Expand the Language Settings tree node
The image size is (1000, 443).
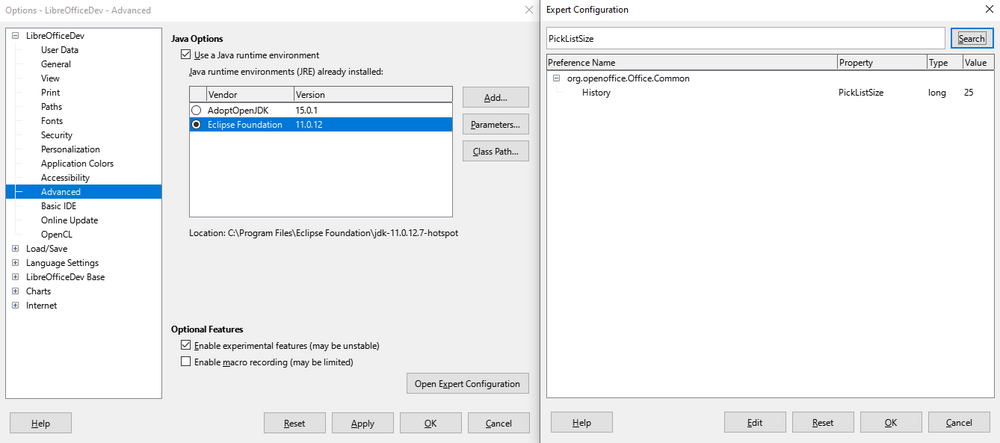15,263
